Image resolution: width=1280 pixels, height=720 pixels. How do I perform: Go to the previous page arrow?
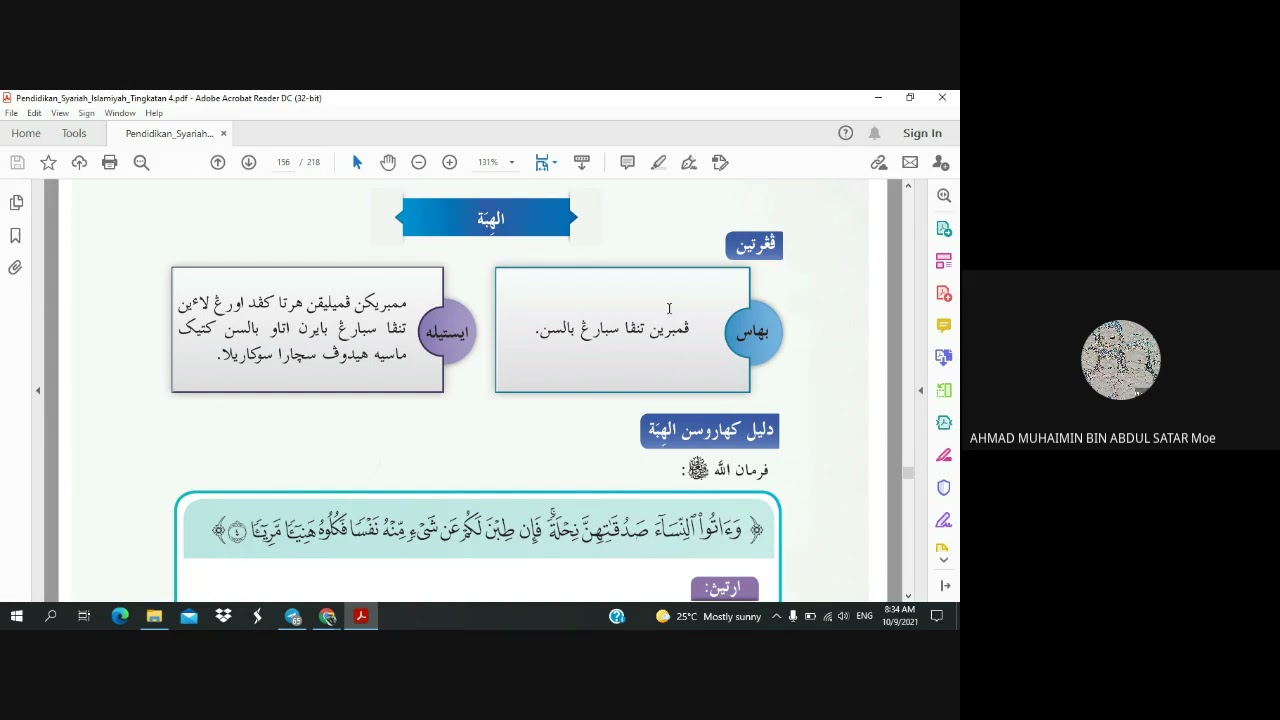pos(218,162)
